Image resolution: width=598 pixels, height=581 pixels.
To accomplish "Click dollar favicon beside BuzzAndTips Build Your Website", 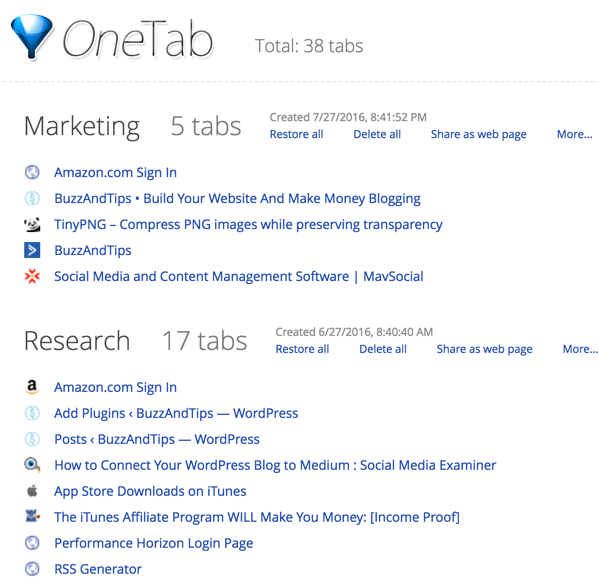I will click(32, 198).
